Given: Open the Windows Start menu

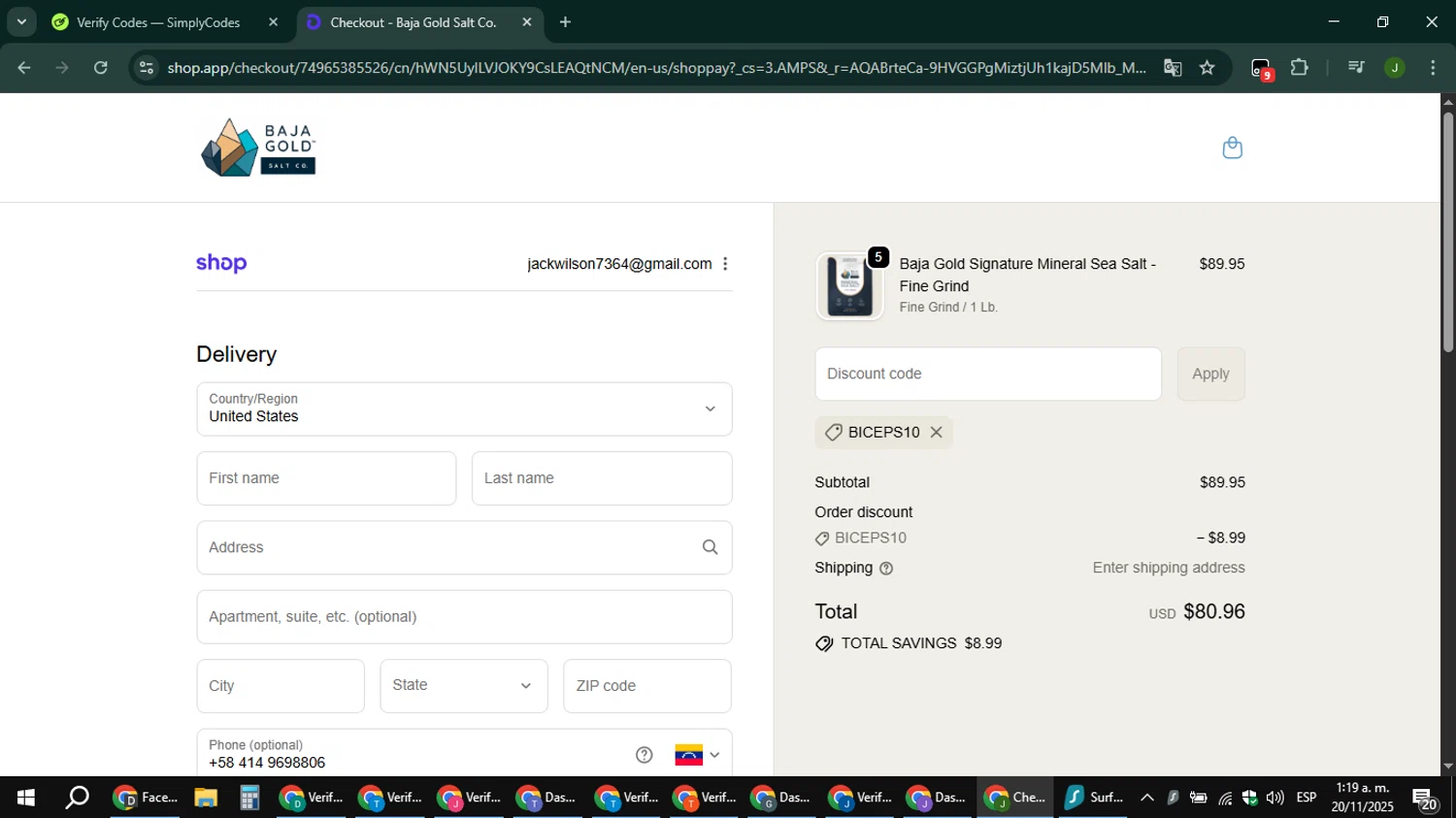Looking at the screenshot, I should pos(25,798).
